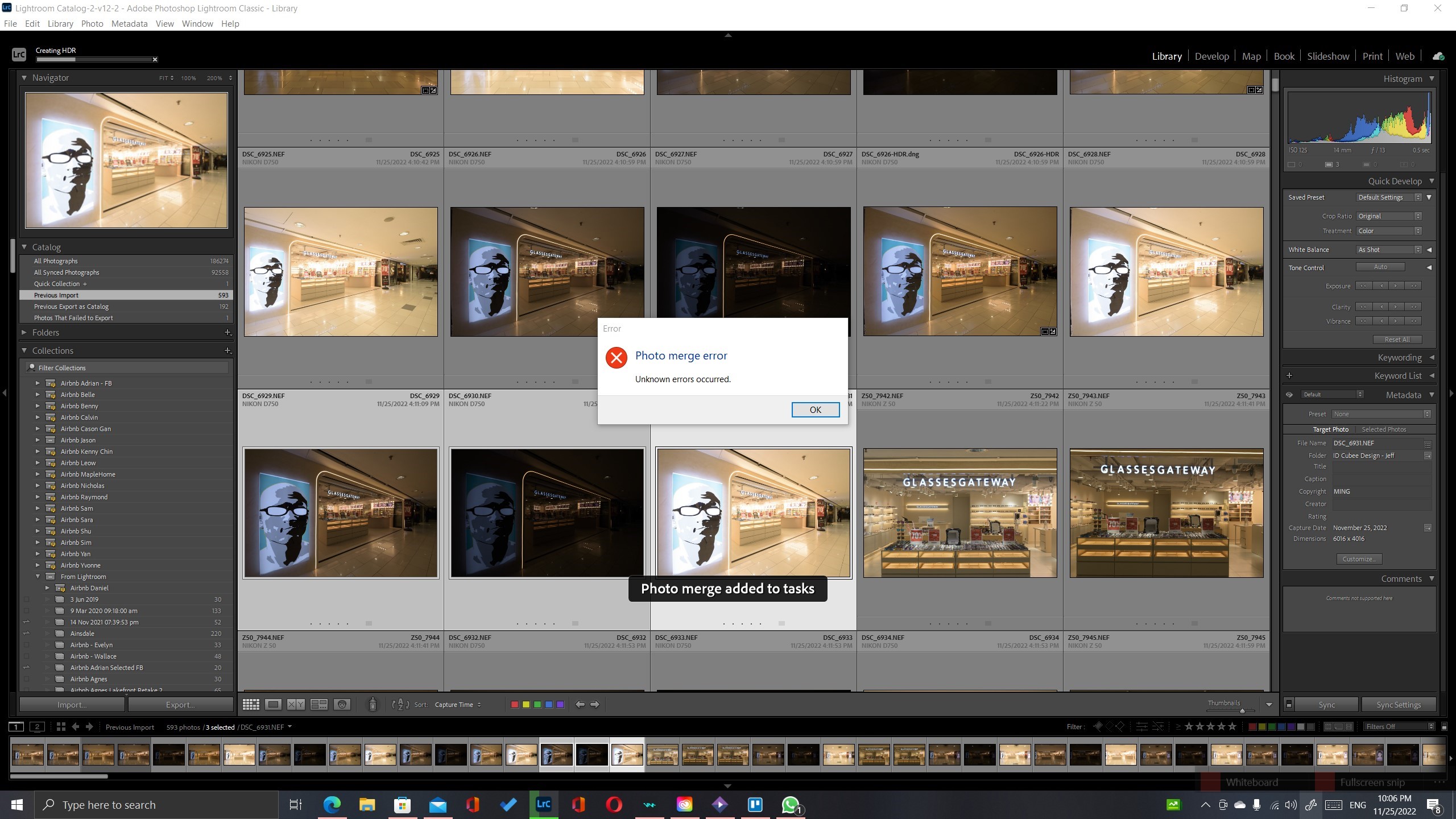Image resolution: width=1456 pixels, height=819 pixels.
Task: Expand the Airbnb Daniel collection
Action: (48, 588)
